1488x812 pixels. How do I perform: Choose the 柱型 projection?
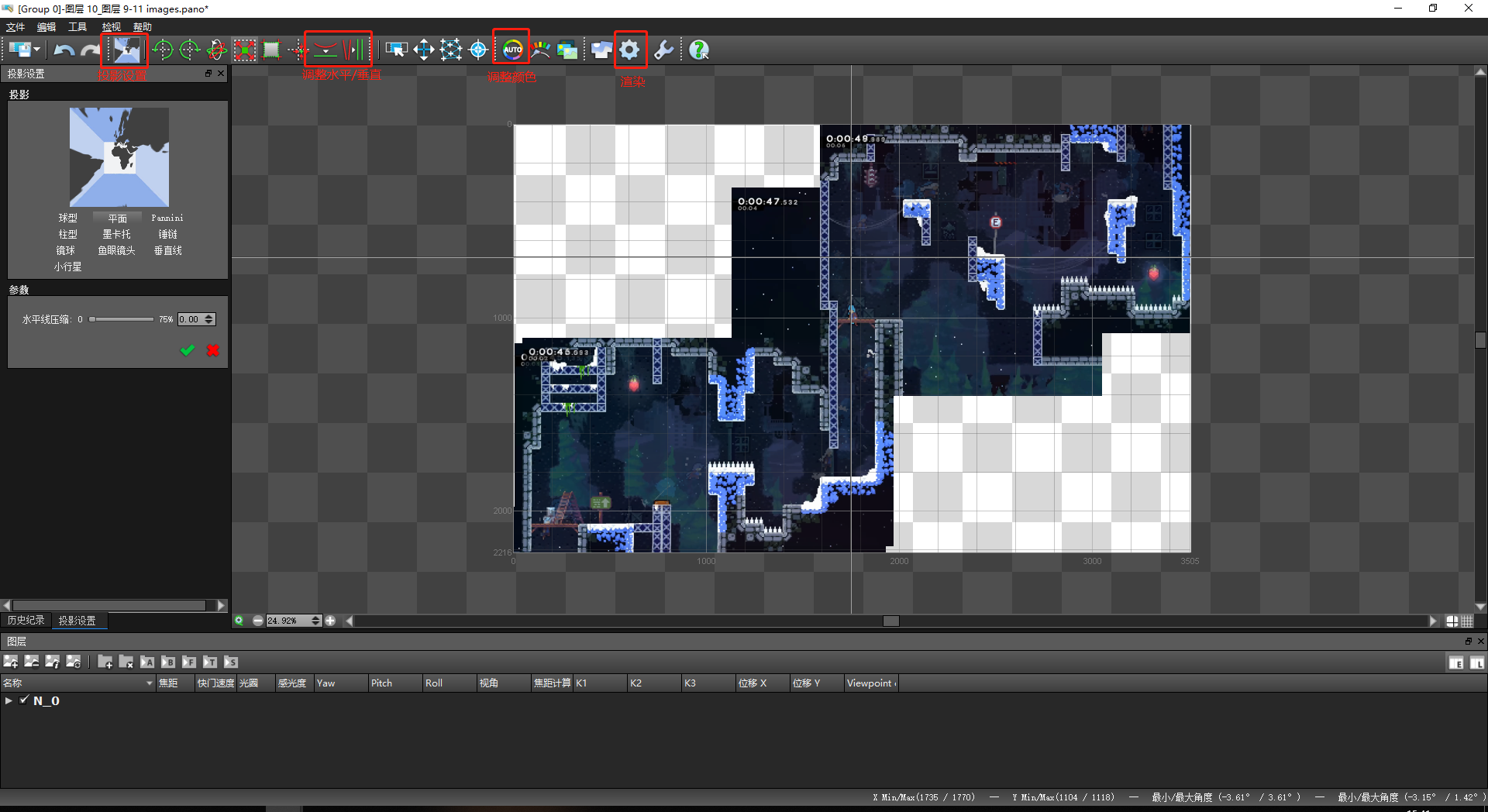pos(68,235)
